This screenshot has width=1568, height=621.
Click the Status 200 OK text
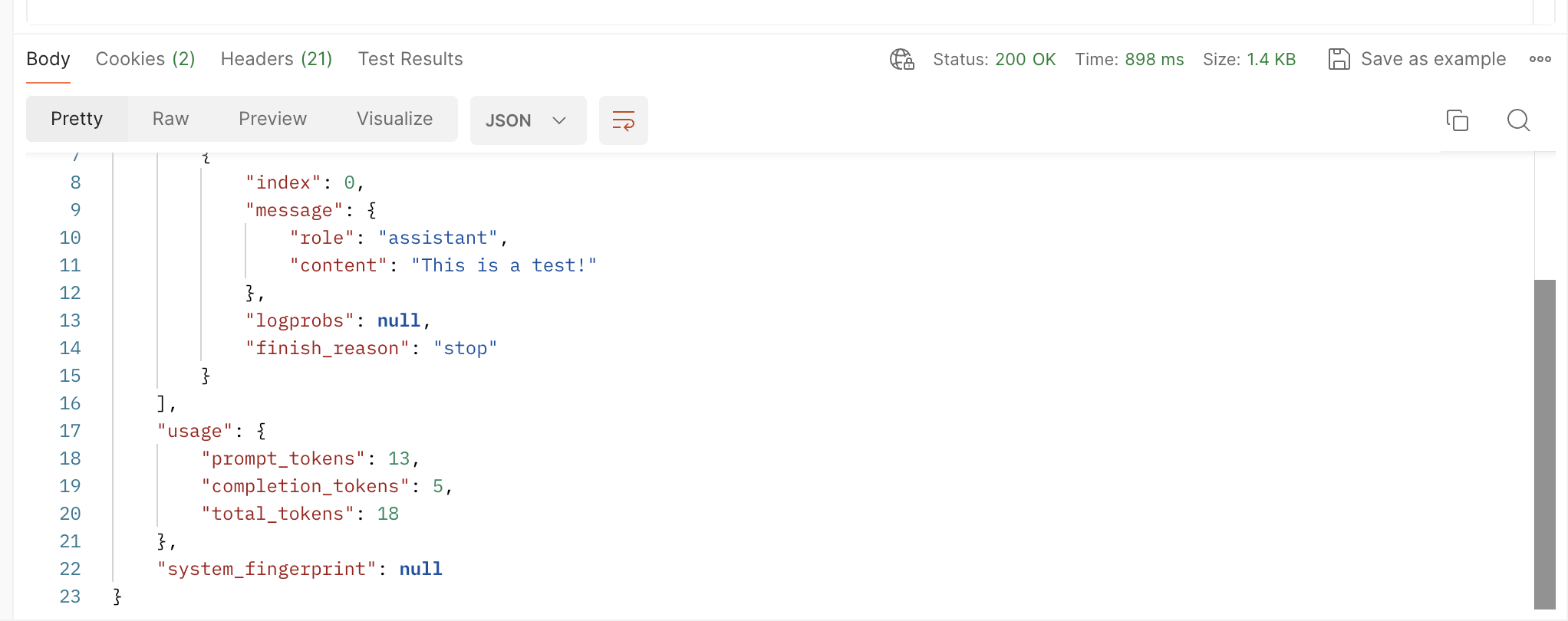994,59
